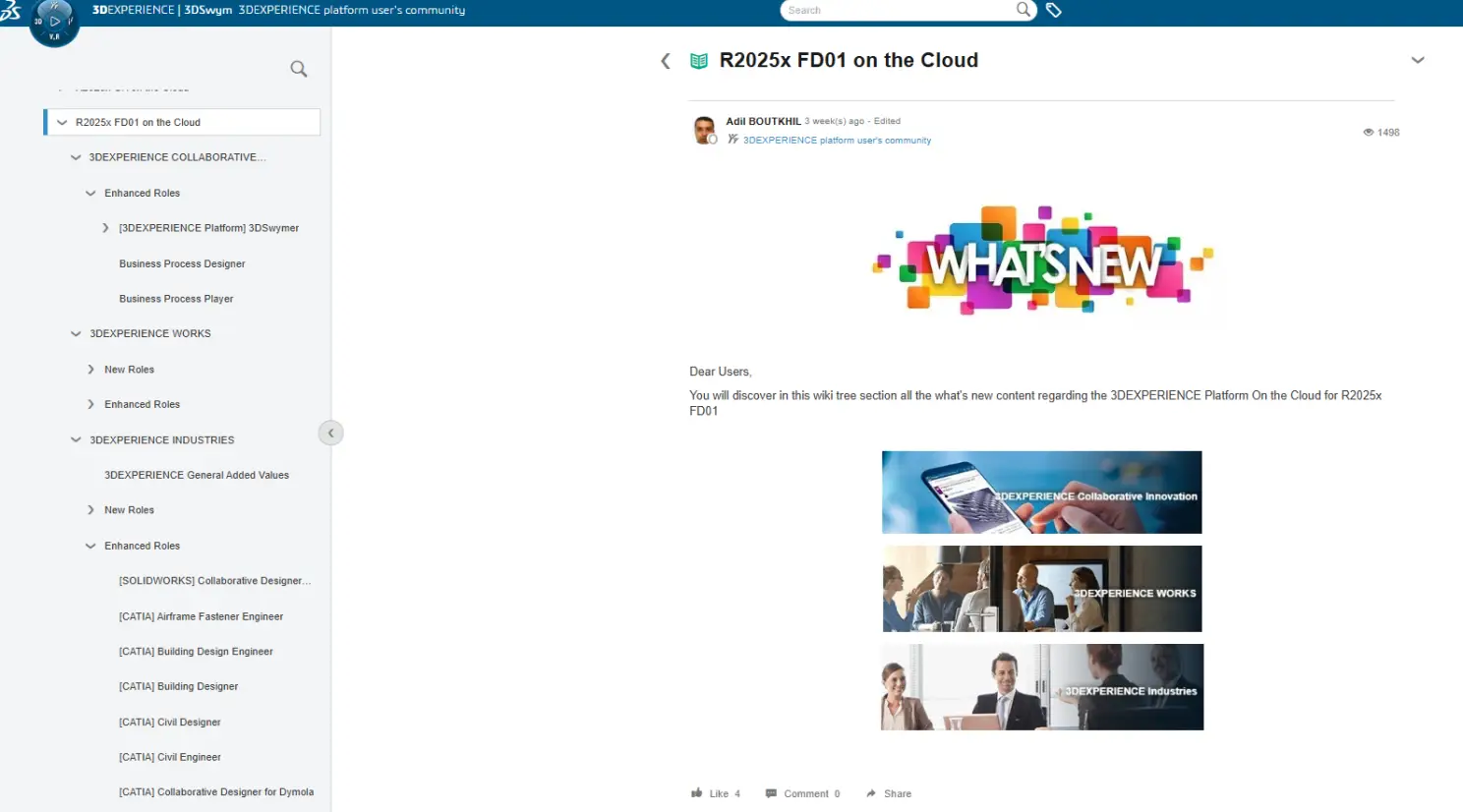Click the 3DEXPERIENCE Collaborative Innovation banner
This screenshot has height=812, width=1463.
(1041, 493)
